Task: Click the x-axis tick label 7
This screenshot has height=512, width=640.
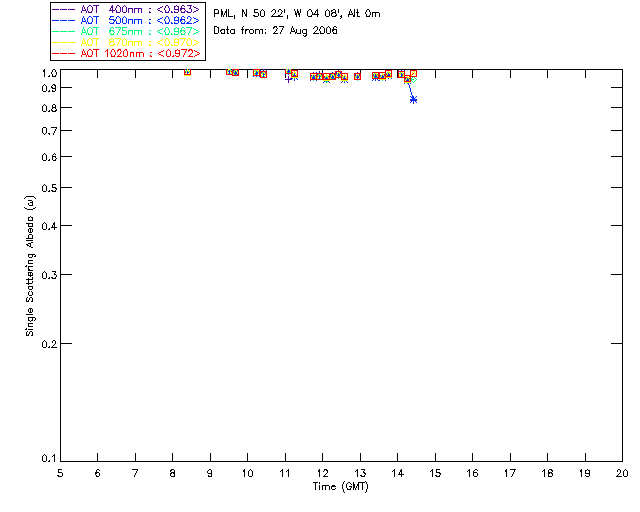Action: point(135,473)
